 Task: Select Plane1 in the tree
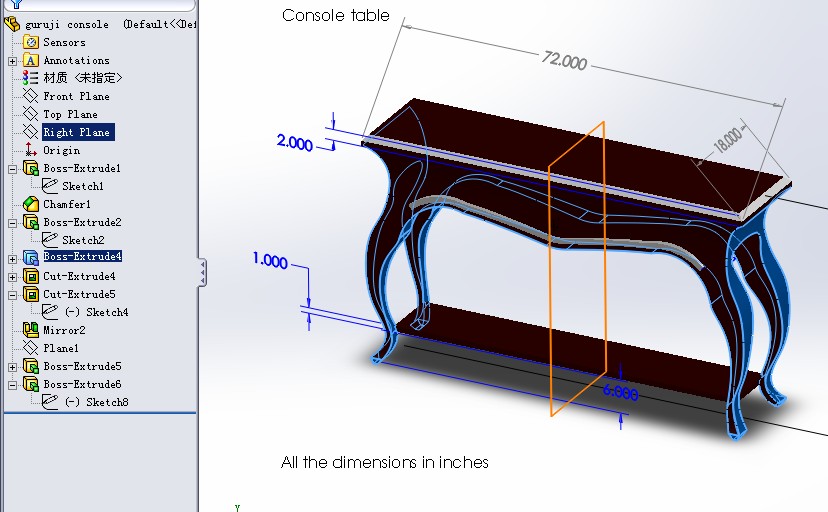click(61, 348)
